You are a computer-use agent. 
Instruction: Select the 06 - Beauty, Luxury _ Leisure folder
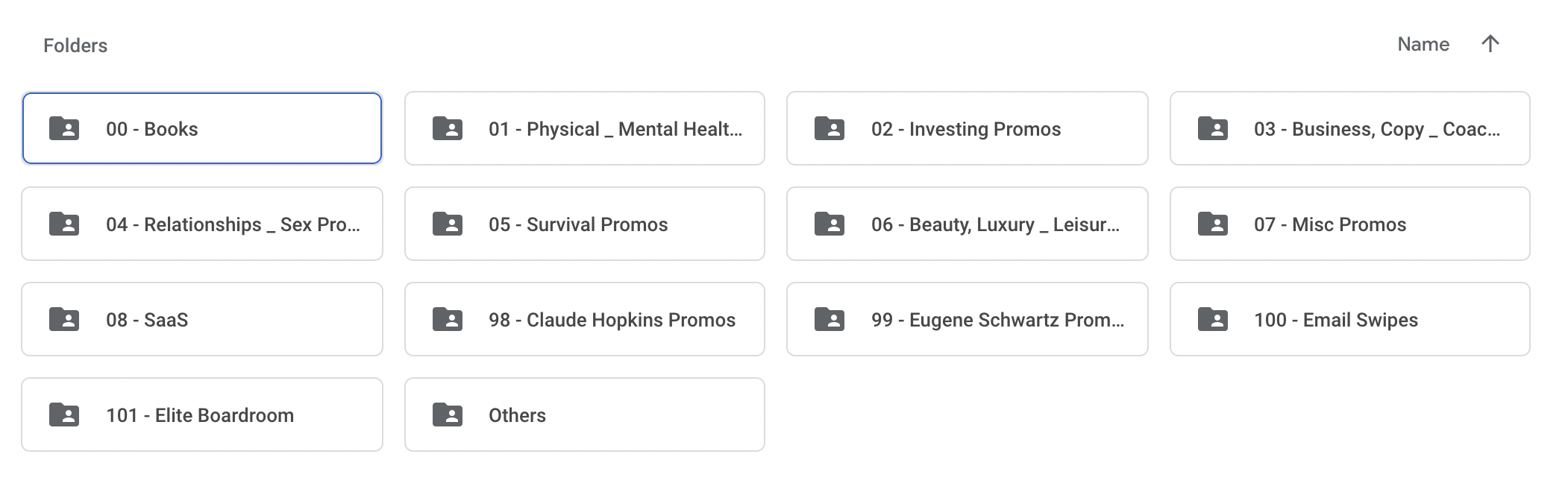pos(968,224)
